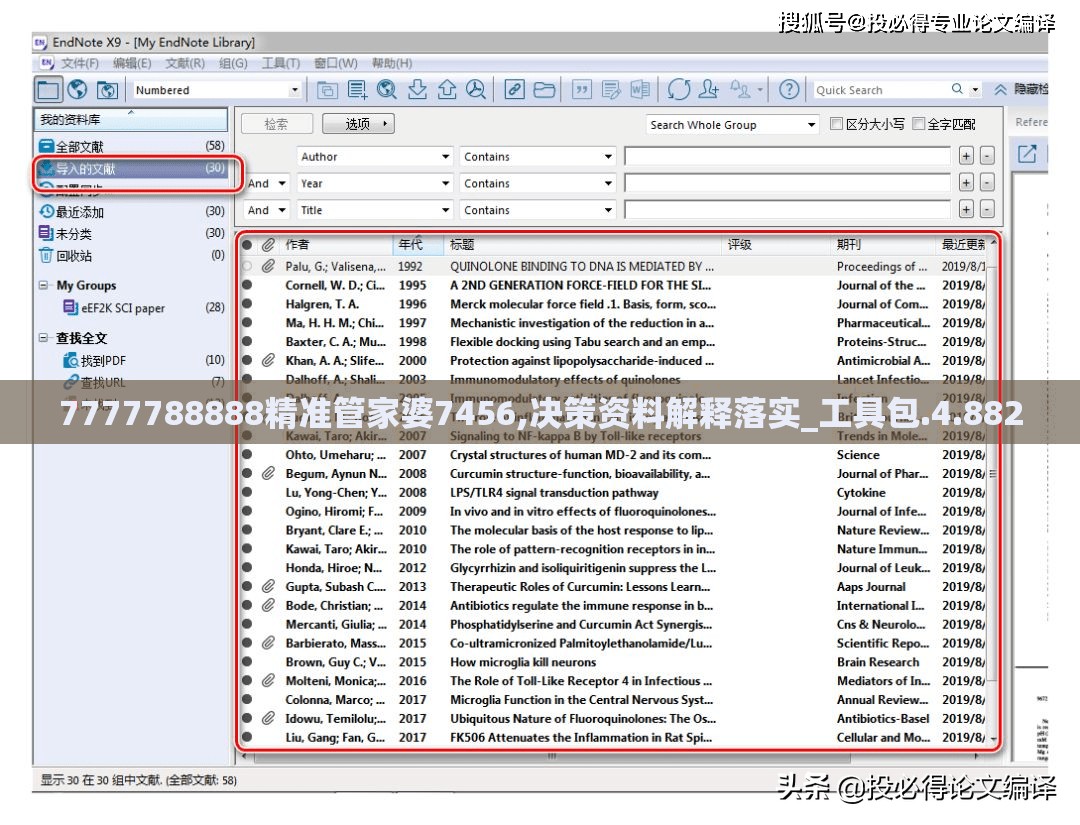Click the Open Link toolbar icon
This screenshot has height=825, width=1080.
pyautogui.click(x=515, y=90)
